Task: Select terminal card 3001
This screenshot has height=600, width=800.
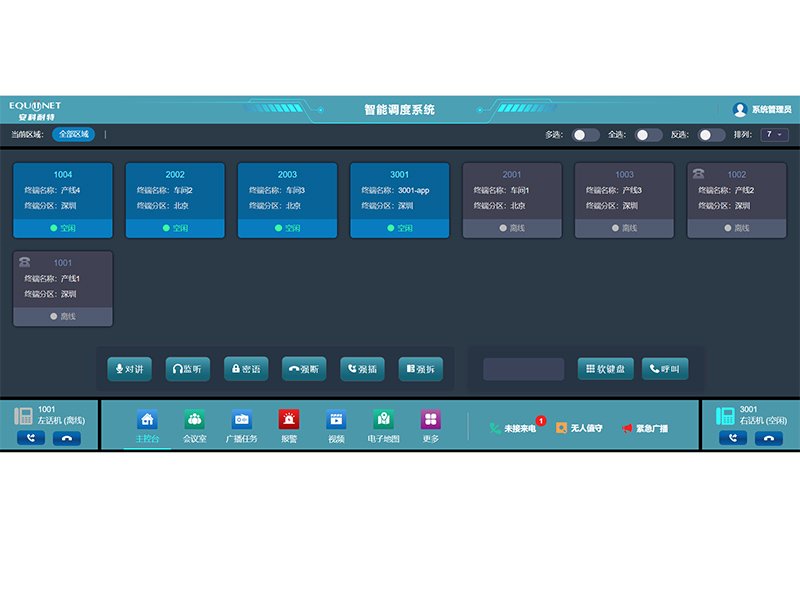Action: (x=399, y=200)
